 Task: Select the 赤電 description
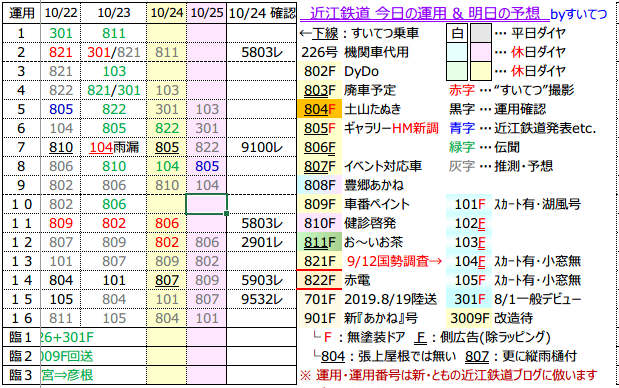pyautogui.click(x=357, y=280)
